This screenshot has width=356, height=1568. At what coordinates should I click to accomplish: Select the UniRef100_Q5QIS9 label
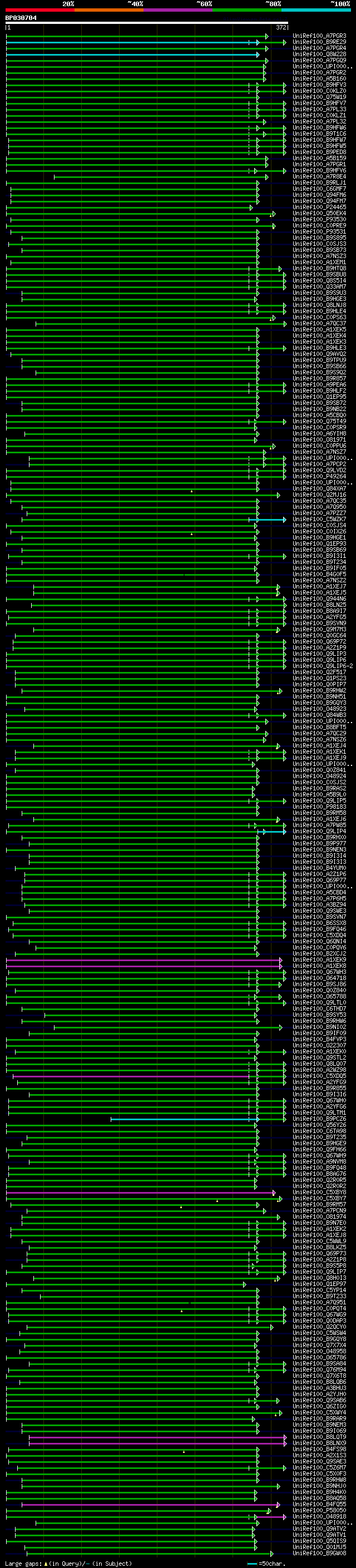click(319, 1541)
